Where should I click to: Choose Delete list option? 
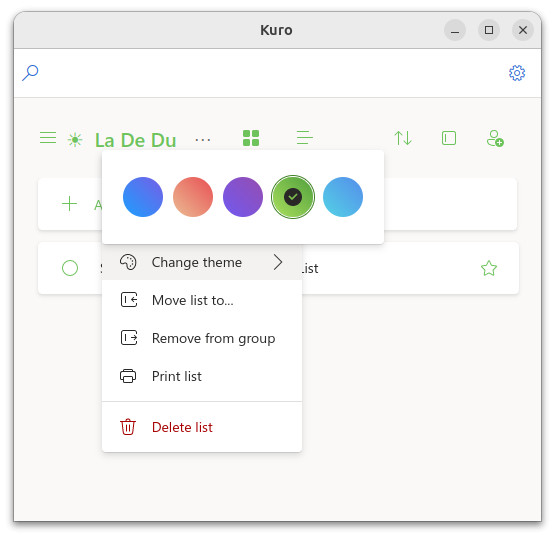(x=202, y=427)
